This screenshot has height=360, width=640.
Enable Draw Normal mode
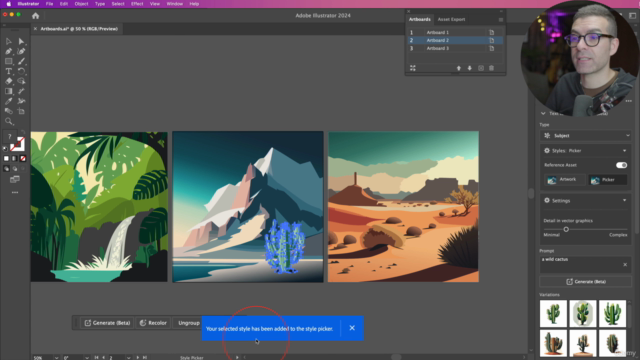(x=6, y=169)
